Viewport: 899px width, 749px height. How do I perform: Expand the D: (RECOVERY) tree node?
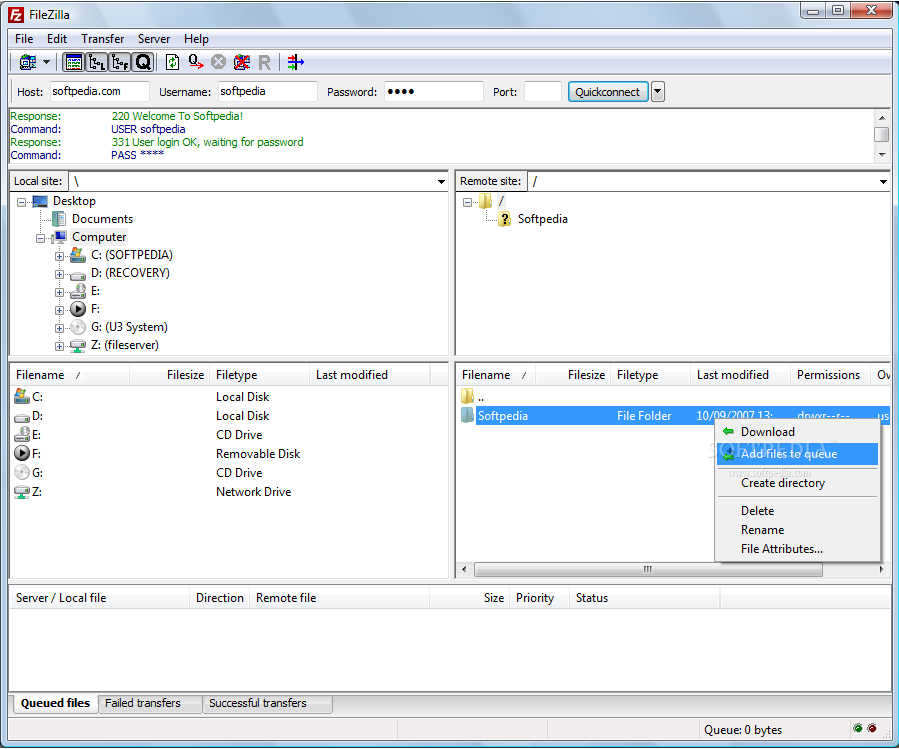59,274
